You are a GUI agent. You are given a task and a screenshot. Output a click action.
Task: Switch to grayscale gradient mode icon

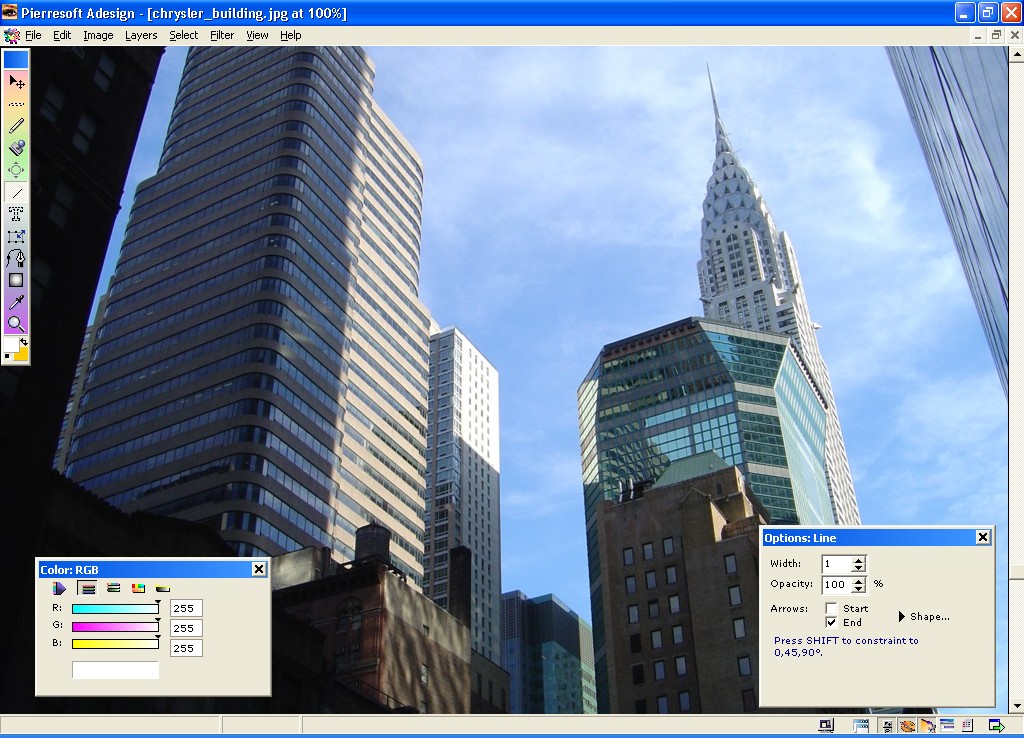click(x=163, y=588)
